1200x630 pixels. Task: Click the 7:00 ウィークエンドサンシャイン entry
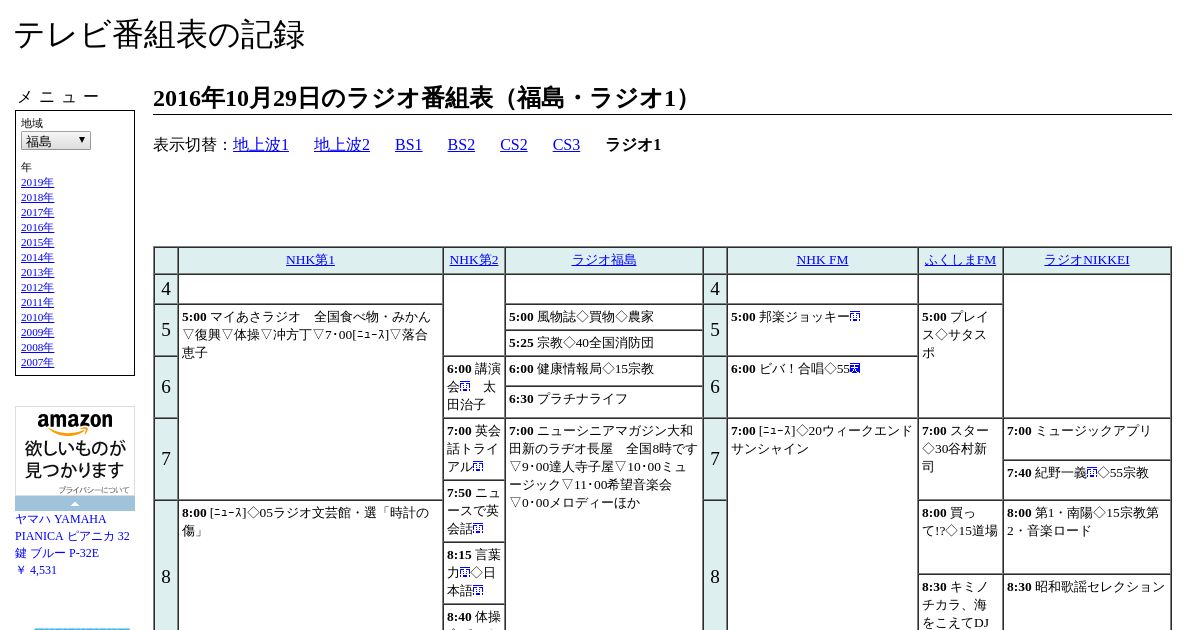[822, 524]
